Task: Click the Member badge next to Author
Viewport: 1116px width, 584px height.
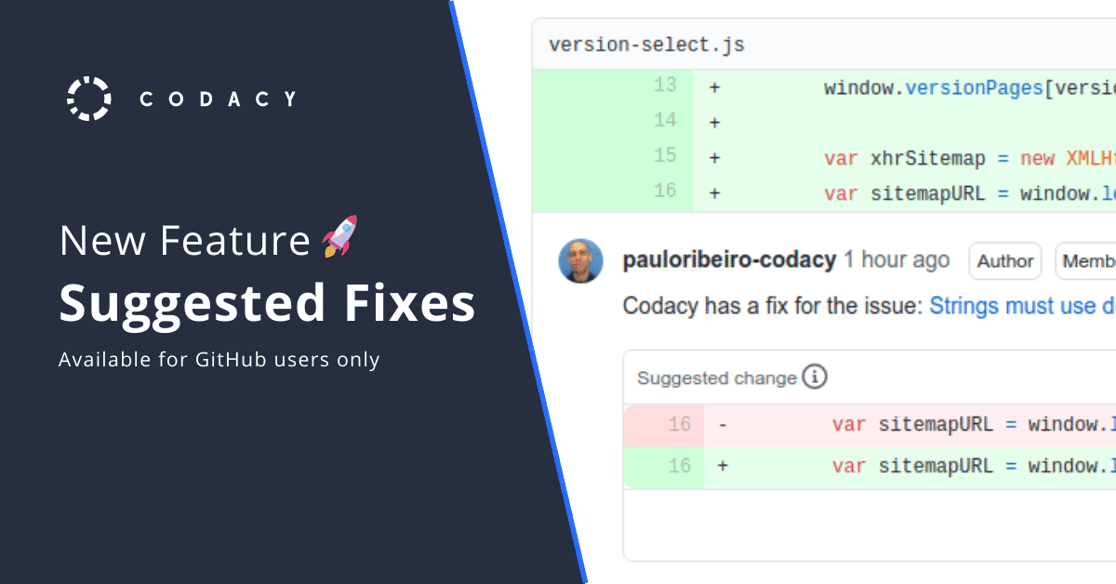Action: [x=1088, y=261]
